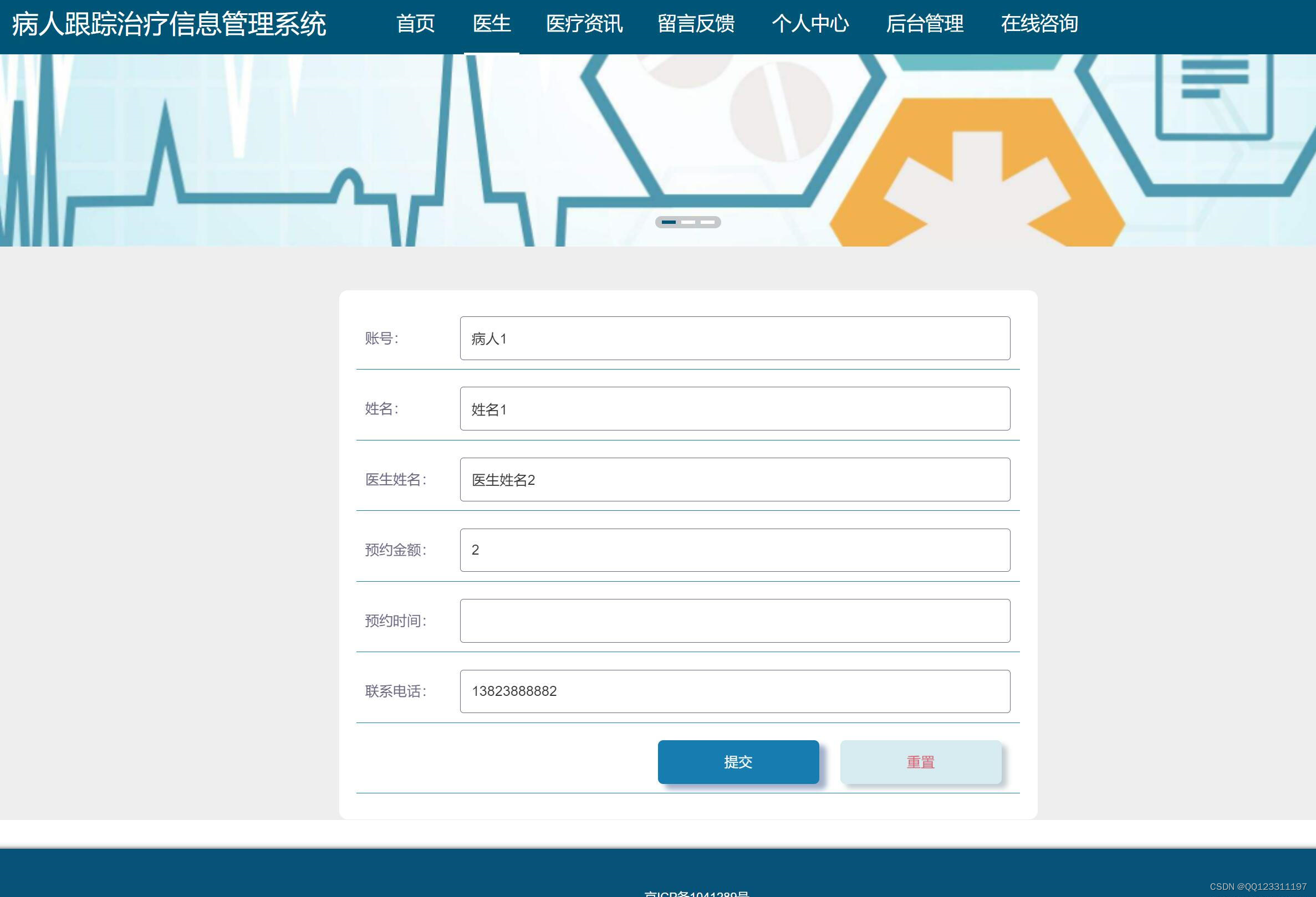Select the first carousel indicator dash
Viewport: 1316px width, 897px height.
[669, 222]
